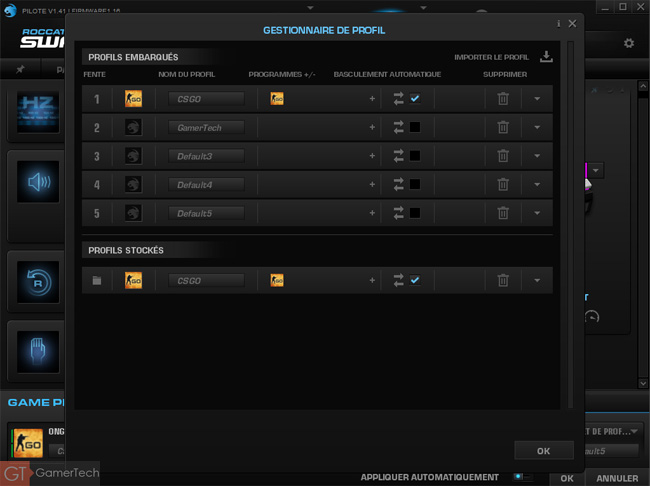Uncheck auto switch for slot 1 CSGO
650x486 pixels.
415,99
